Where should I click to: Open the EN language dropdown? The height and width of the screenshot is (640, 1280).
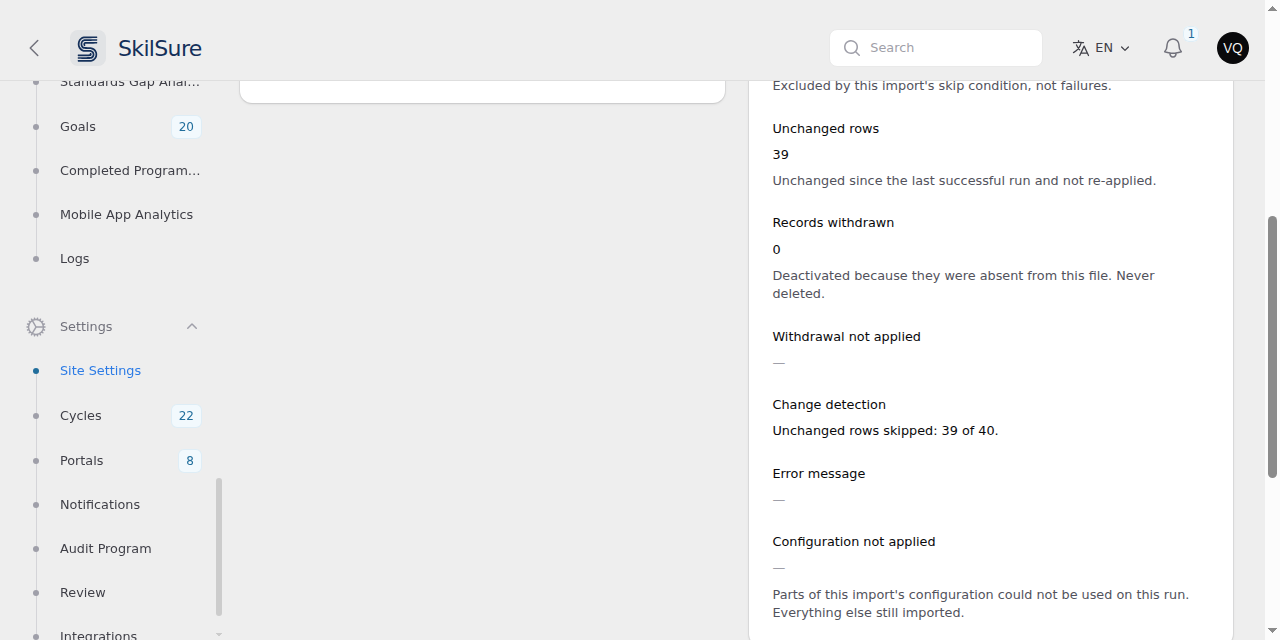[x=1101, y=48]
